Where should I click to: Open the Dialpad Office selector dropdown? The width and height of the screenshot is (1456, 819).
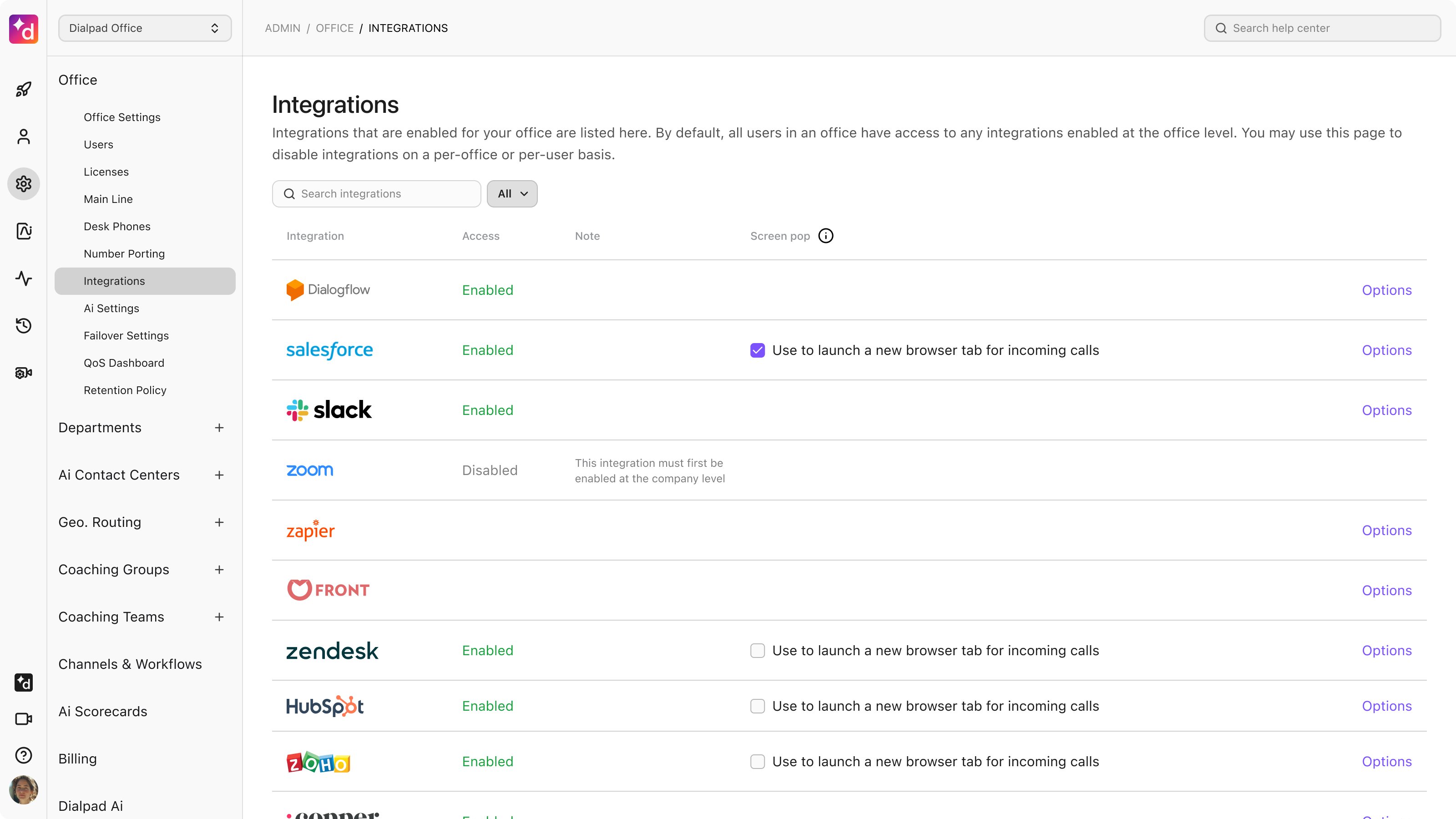[145, 28]
